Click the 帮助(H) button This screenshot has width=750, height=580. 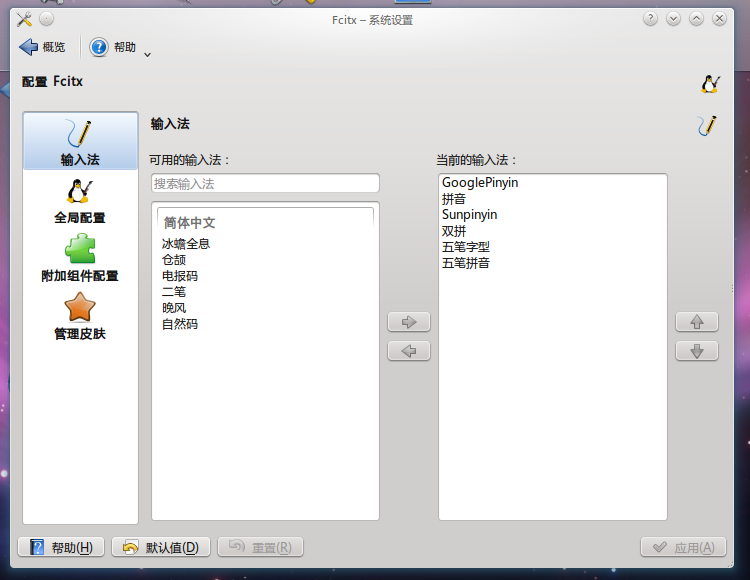61,547
